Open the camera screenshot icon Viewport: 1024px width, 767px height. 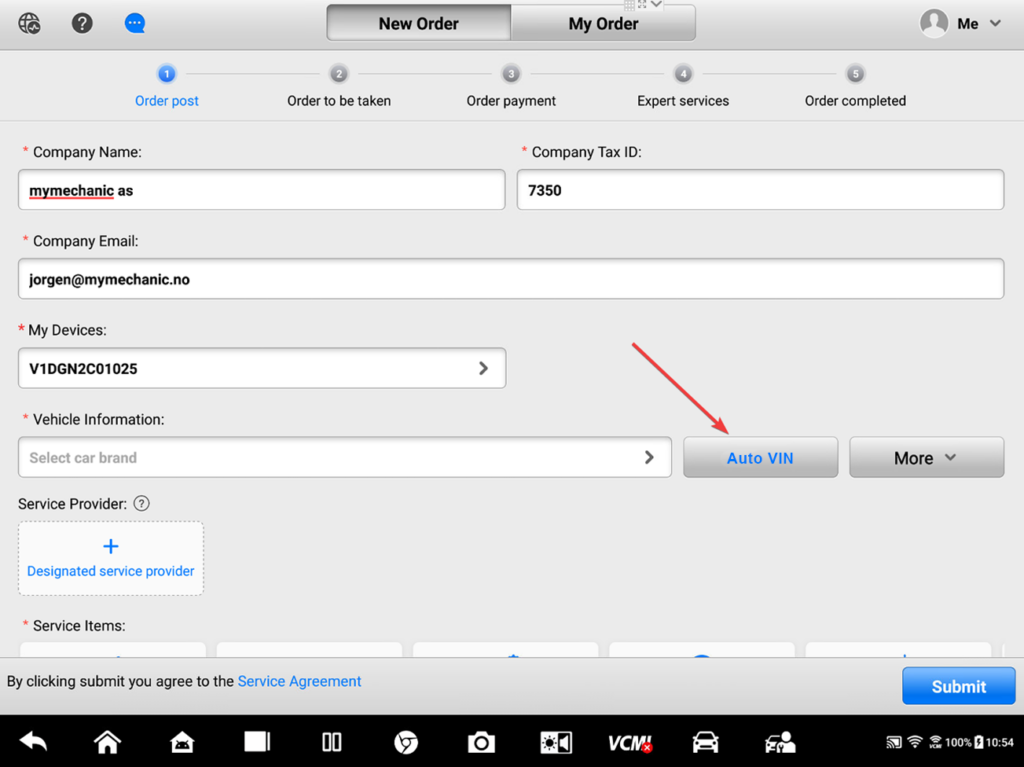[481, 742]
